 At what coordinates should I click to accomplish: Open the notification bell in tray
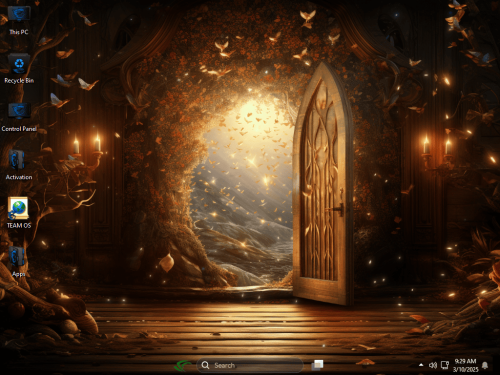point(485,365)
